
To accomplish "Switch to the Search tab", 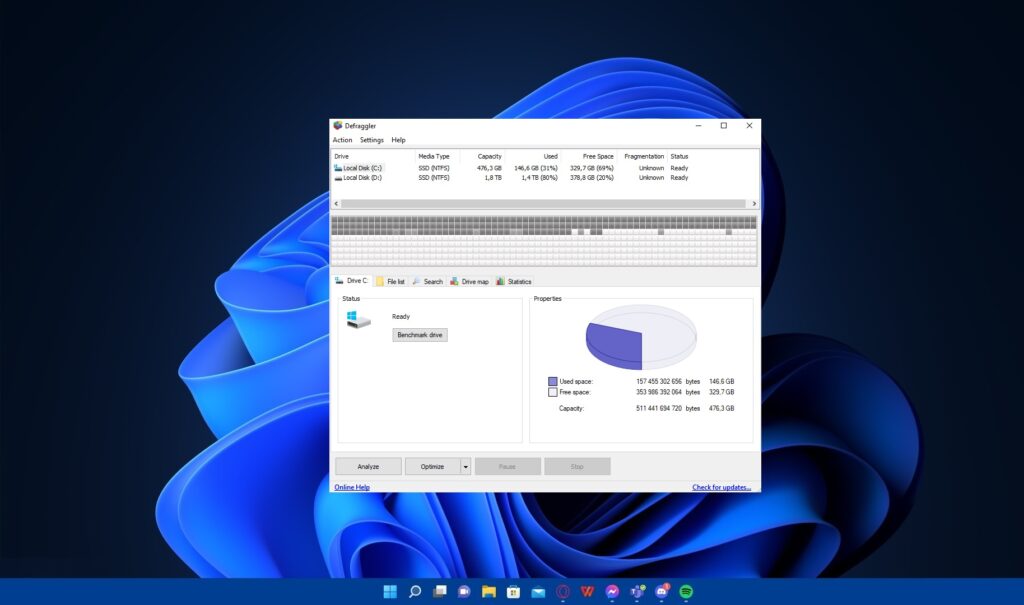I will tap(428, 282).
